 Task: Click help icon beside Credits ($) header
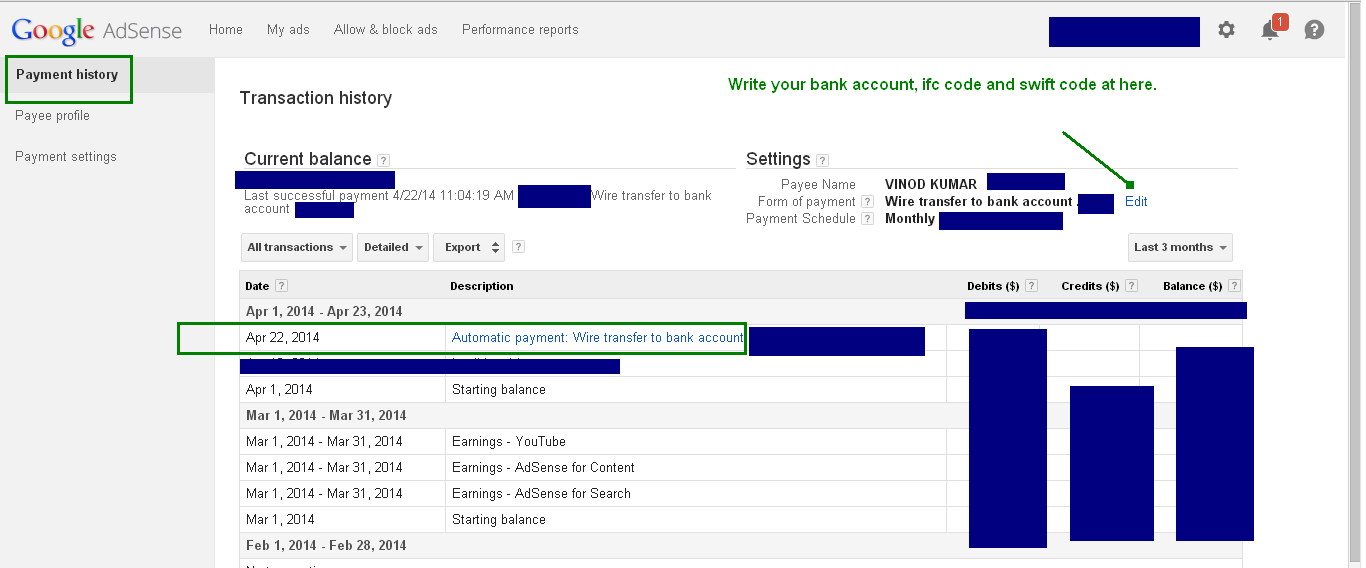(x=1132, y=286)
